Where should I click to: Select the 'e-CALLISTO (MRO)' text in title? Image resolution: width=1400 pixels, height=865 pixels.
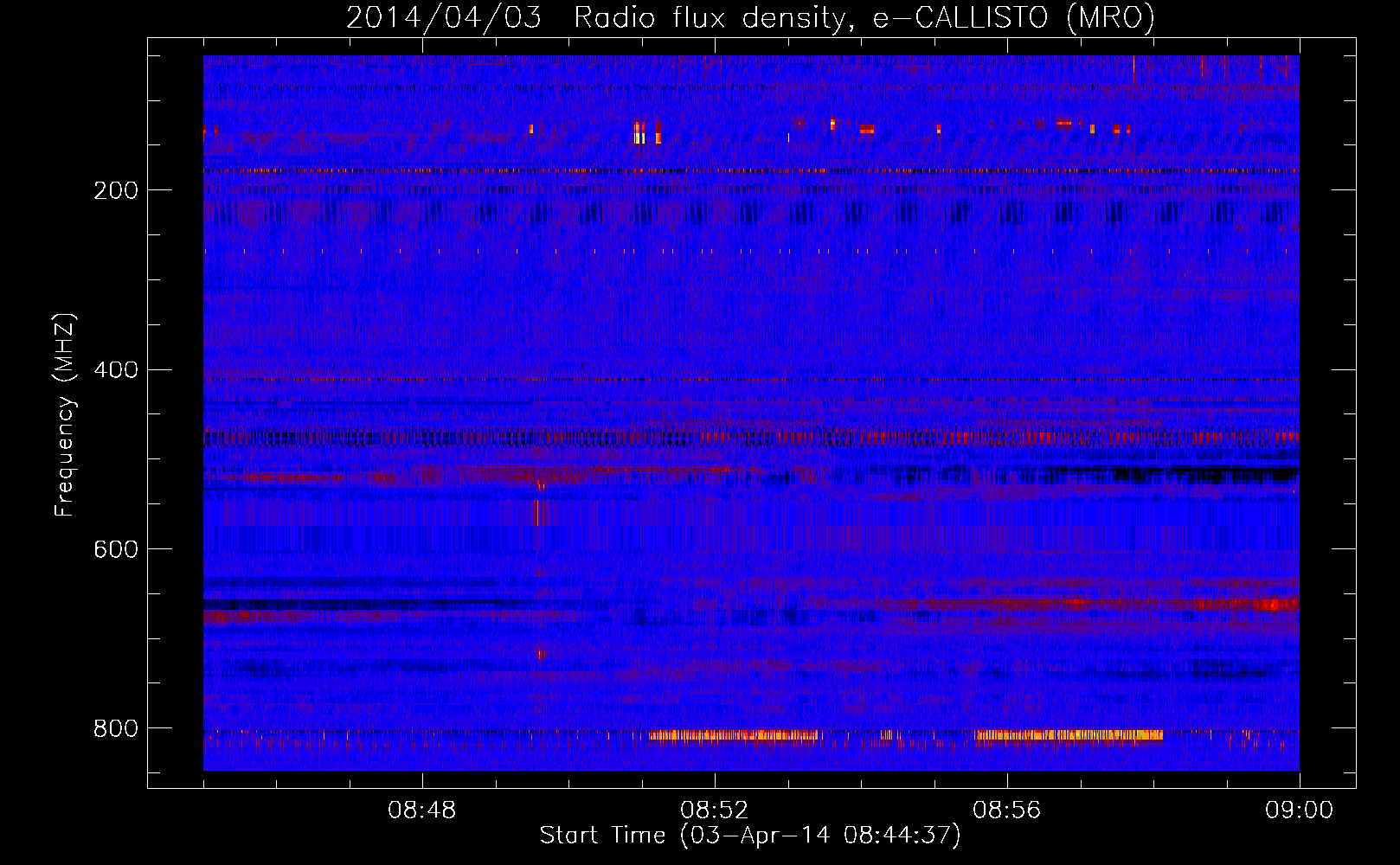[x=1013, y=17]
